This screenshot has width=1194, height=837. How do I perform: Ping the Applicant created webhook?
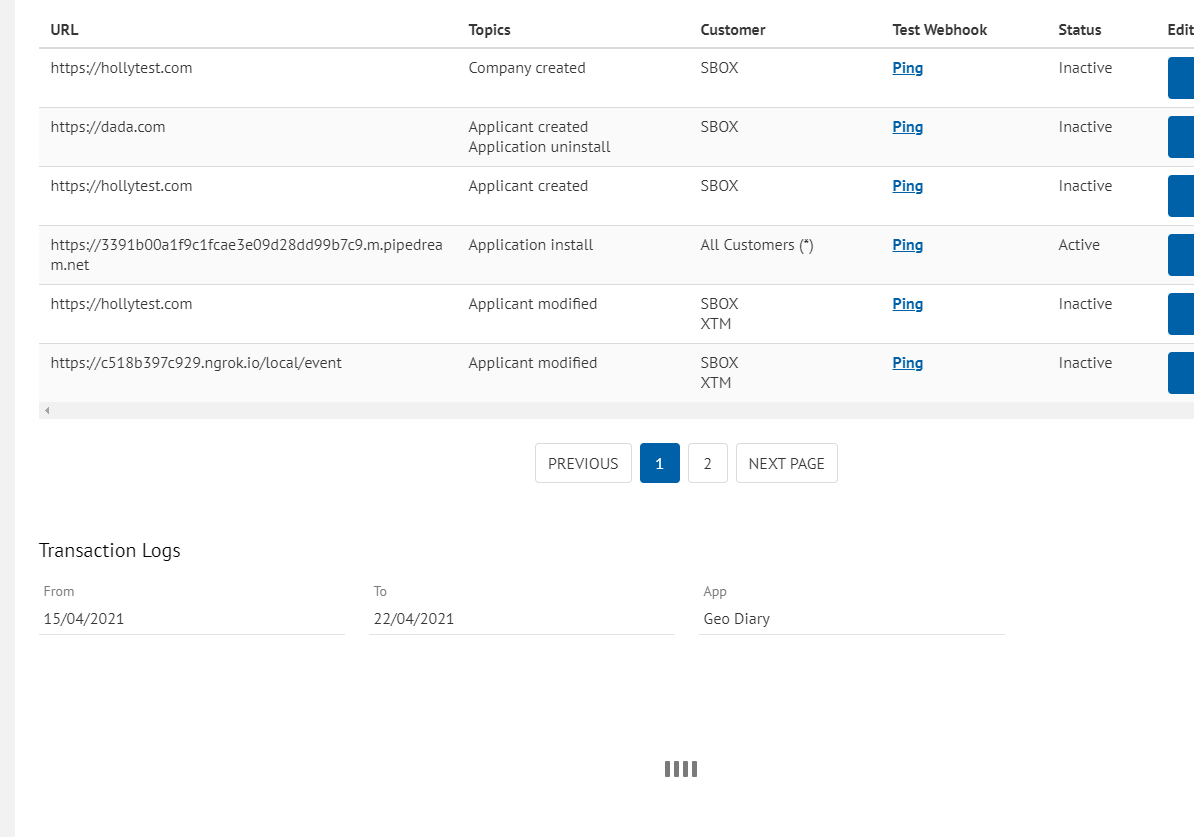[907, 185]
